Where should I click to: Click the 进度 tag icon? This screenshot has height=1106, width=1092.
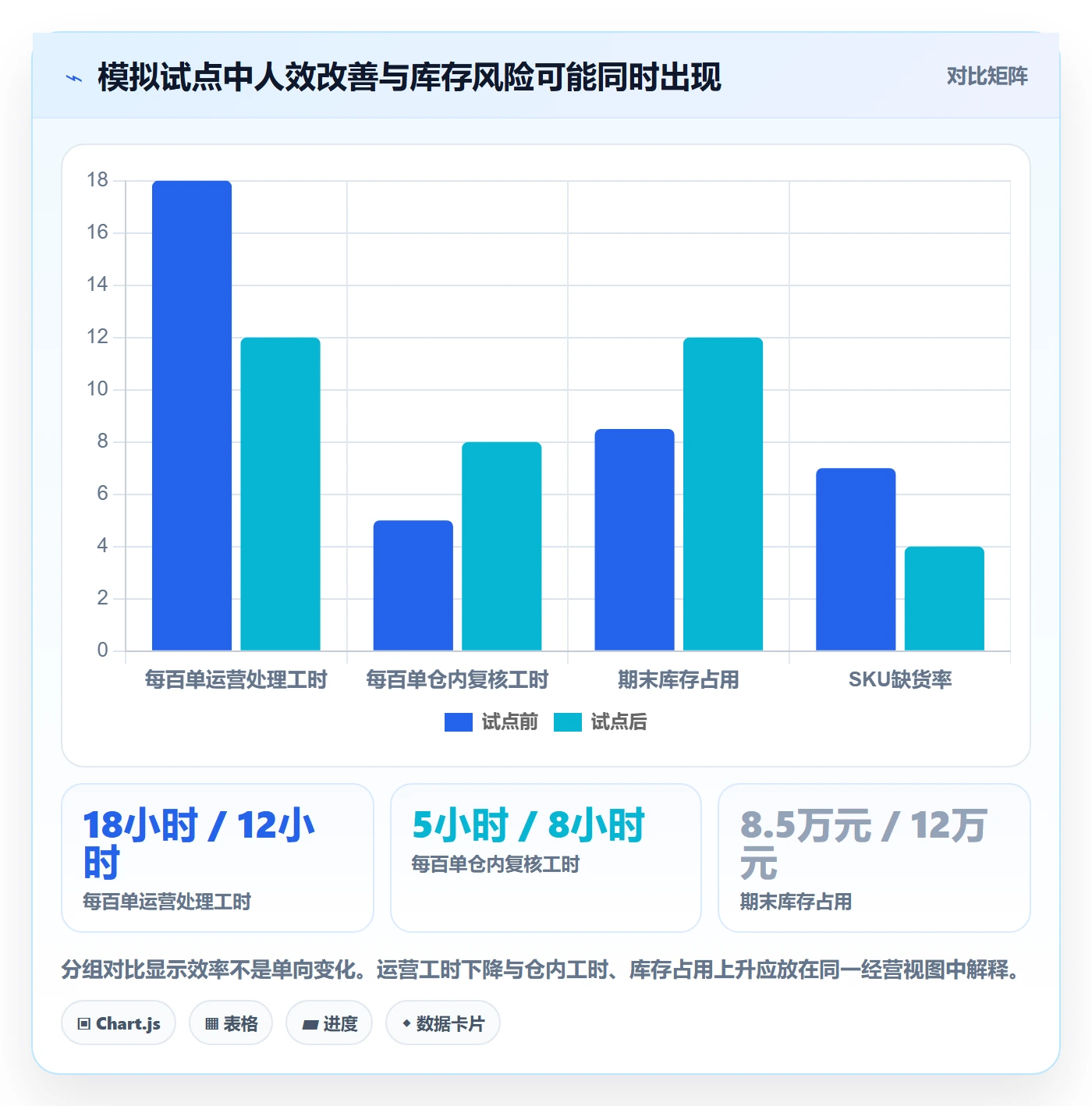pos(310,1024)
